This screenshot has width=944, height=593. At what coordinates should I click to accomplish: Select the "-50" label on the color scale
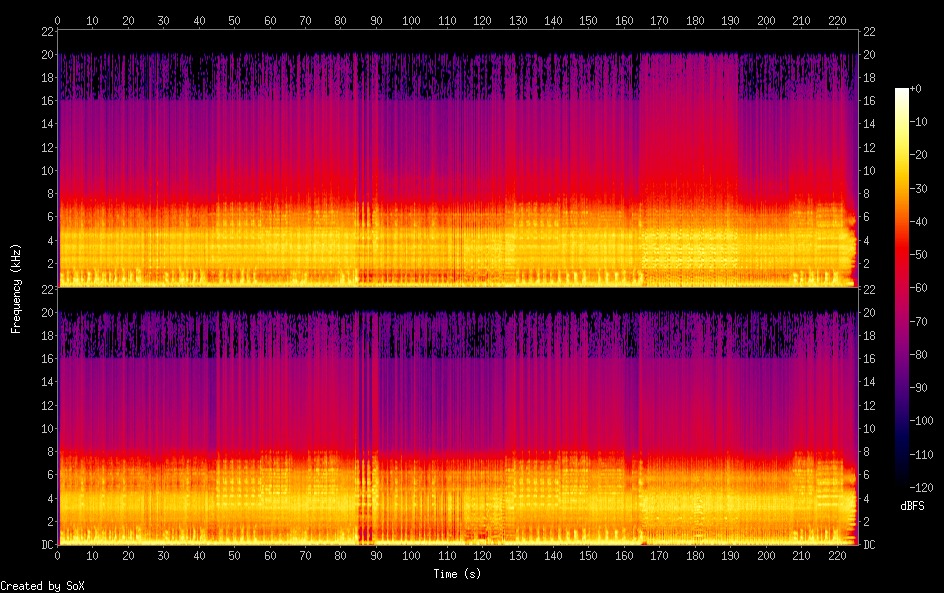918,255
